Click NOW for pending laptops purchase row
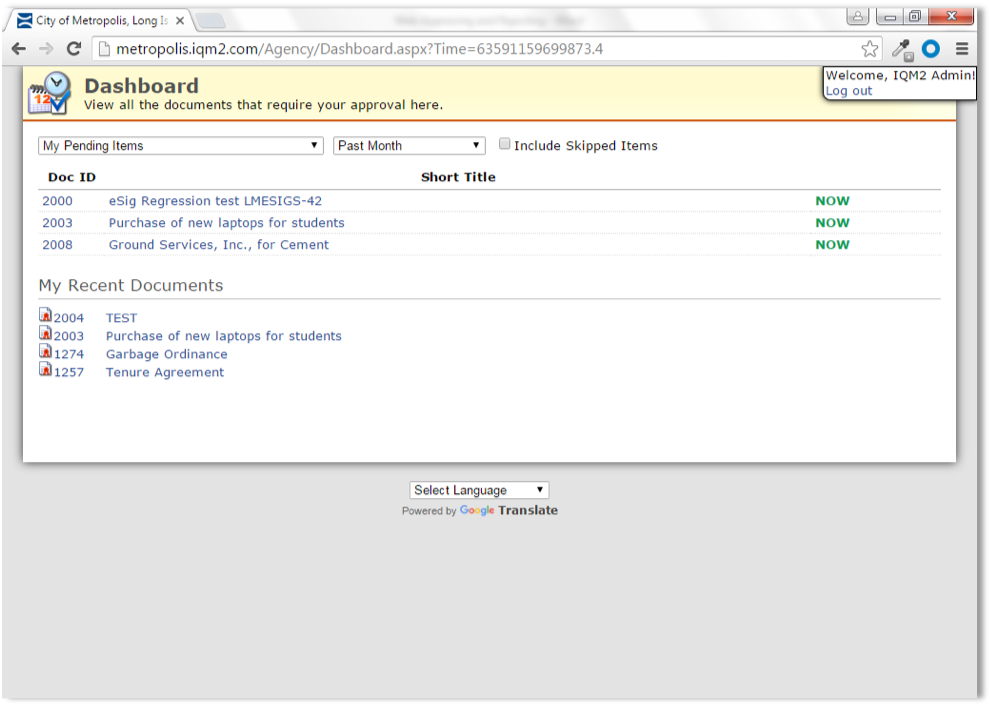Image resolution: width=991 pixels, height=706 pixels. tap(832, 223)
